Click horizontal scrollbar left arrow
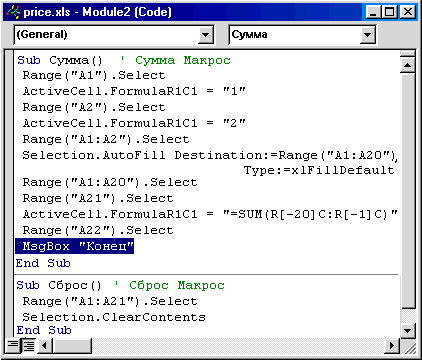This screenshot has width=422, height=360. pyautogui.click(x=45, y=345)
